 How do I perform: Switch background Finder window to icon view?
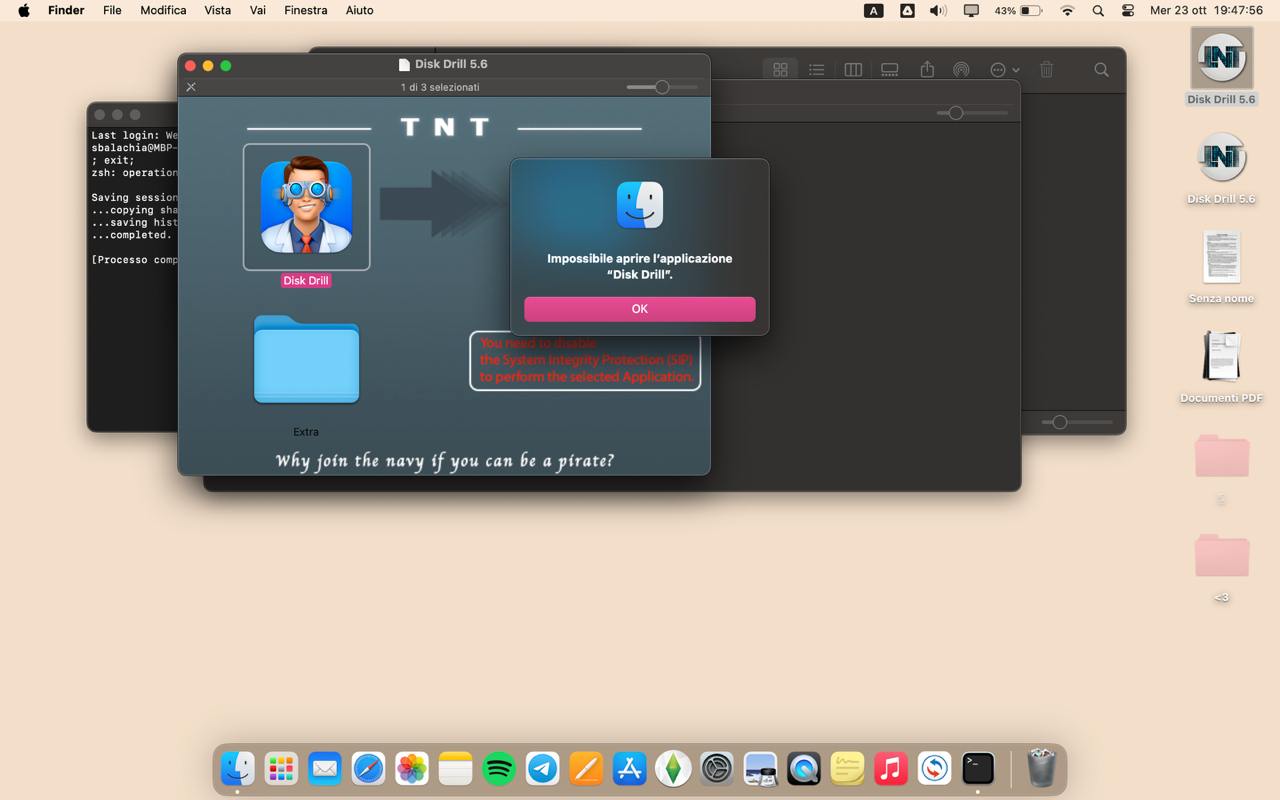tap(780, 70)
